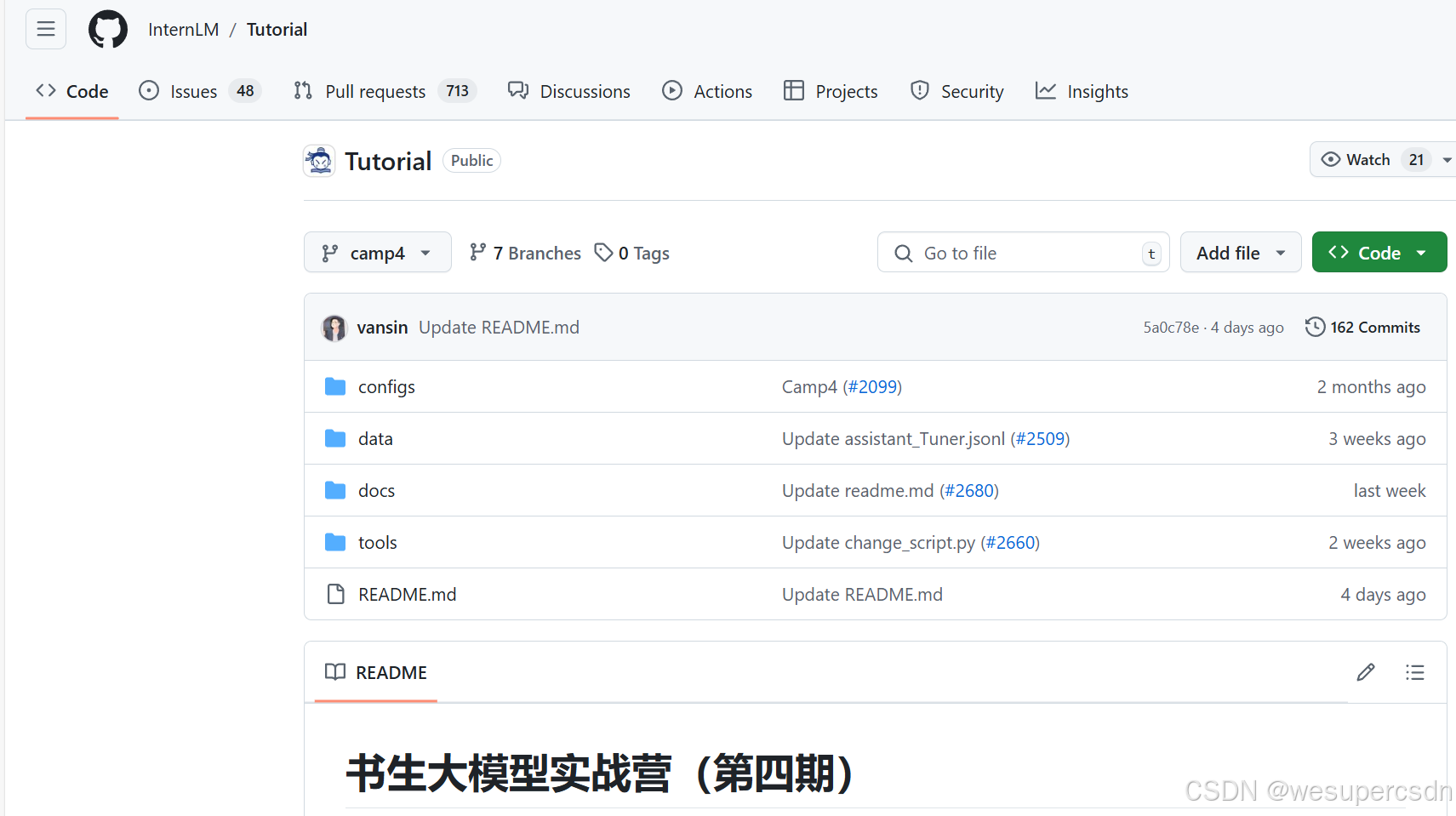Click the '3 weeks ago' timestamp for data
The width and height of the screenshot is (1456, 816).
click(1377, 439)
